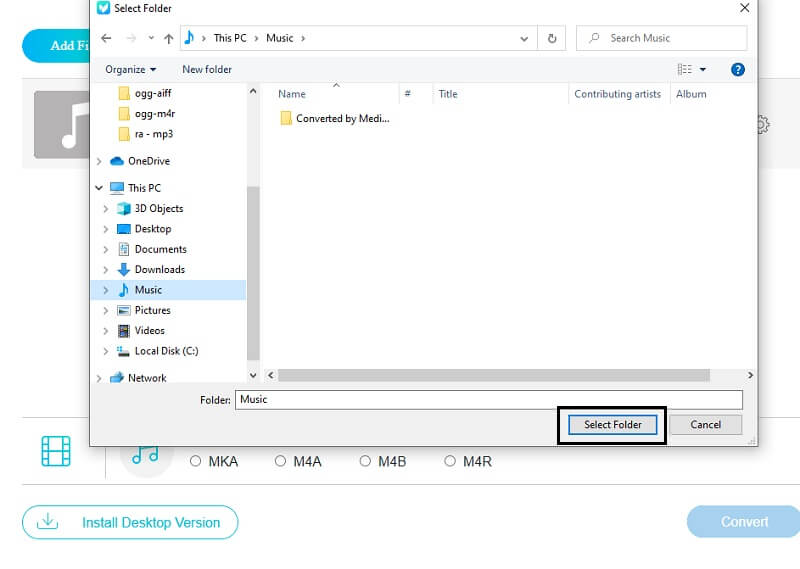Viewport: 800px width, 569px height.
Task: Click the Back navigation arrow
Action: (107, 38)
